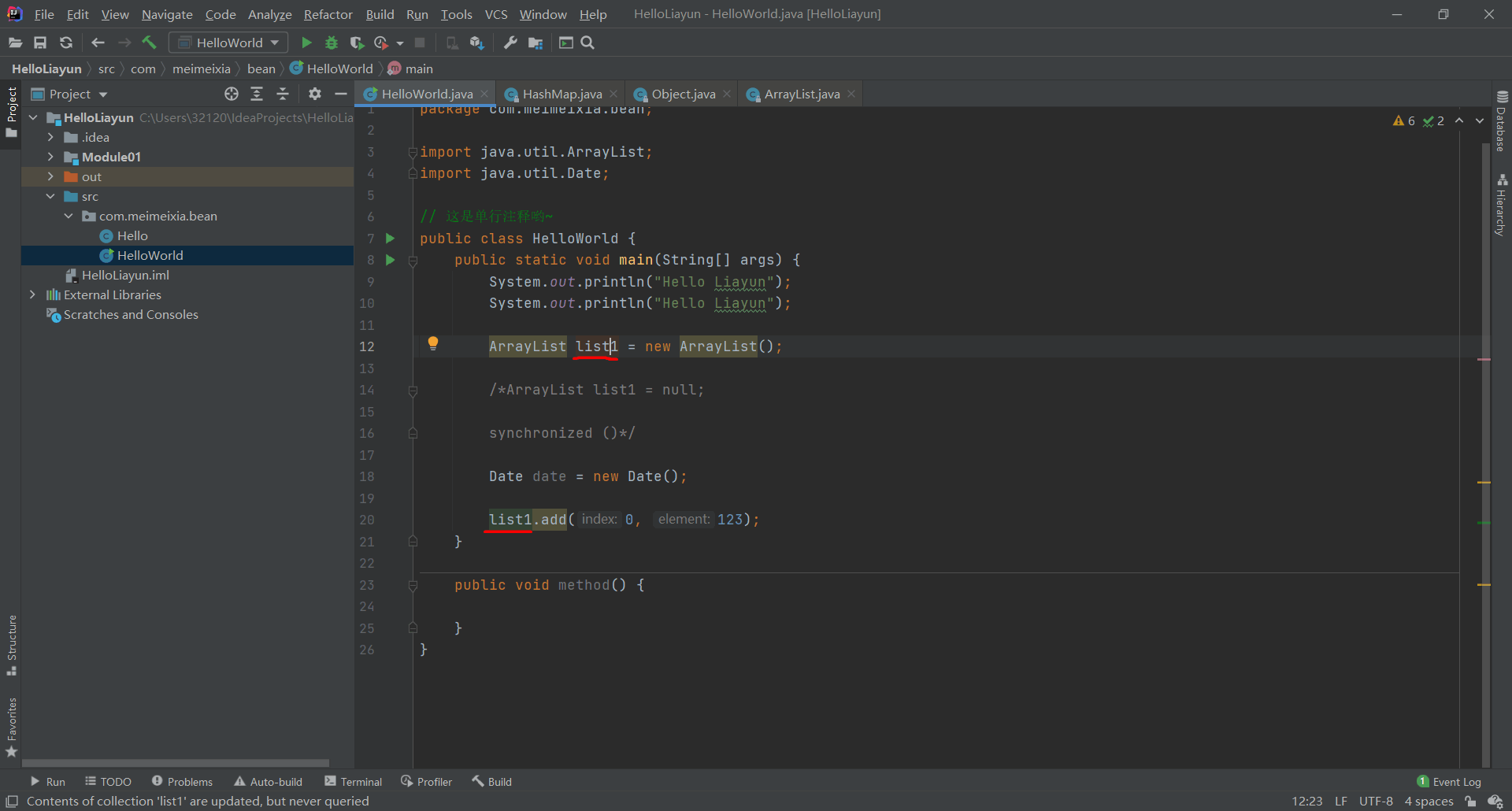Click locate opened file target icon
1512x811 pixels.
(x=231, y=94)
